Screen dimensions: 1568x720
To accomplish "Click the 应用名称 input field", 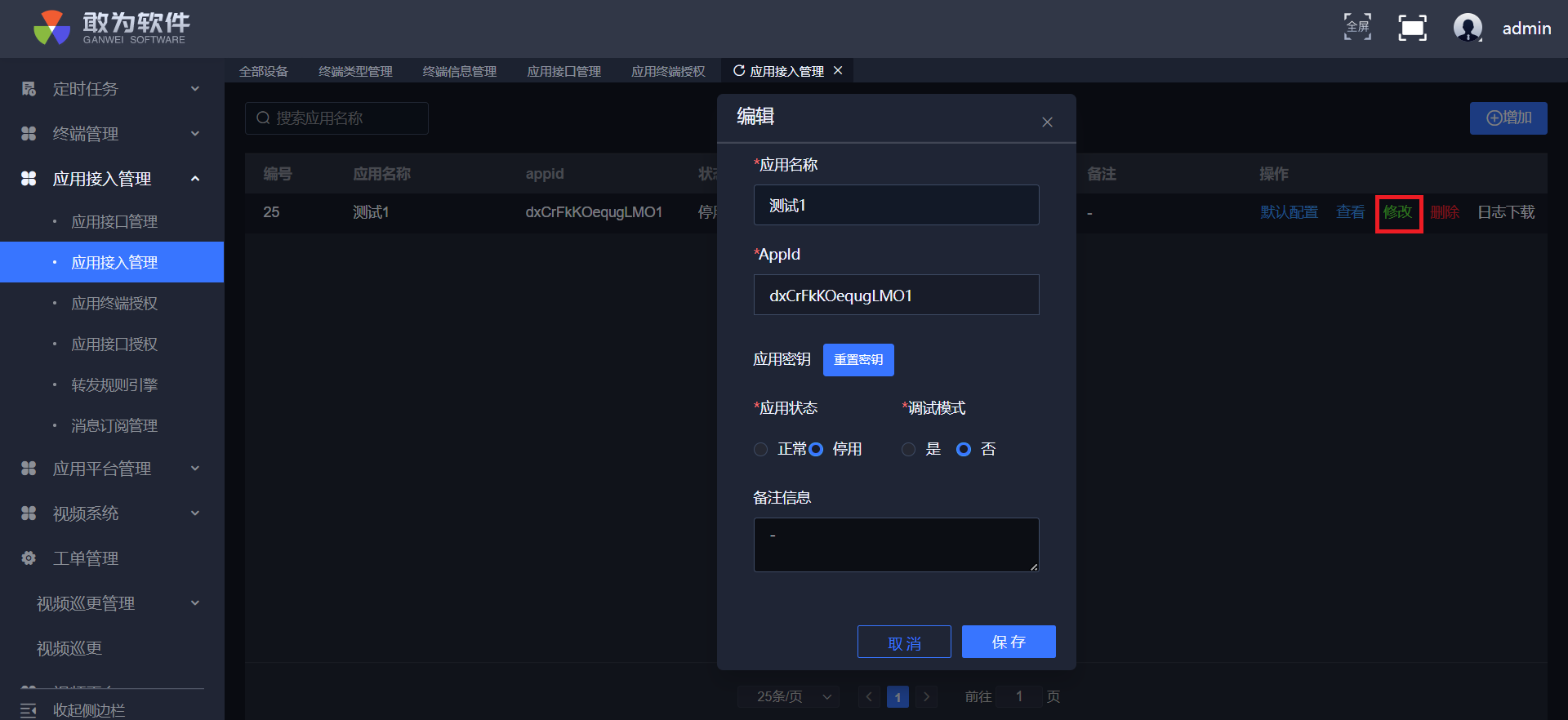I will tap(896, 205).
